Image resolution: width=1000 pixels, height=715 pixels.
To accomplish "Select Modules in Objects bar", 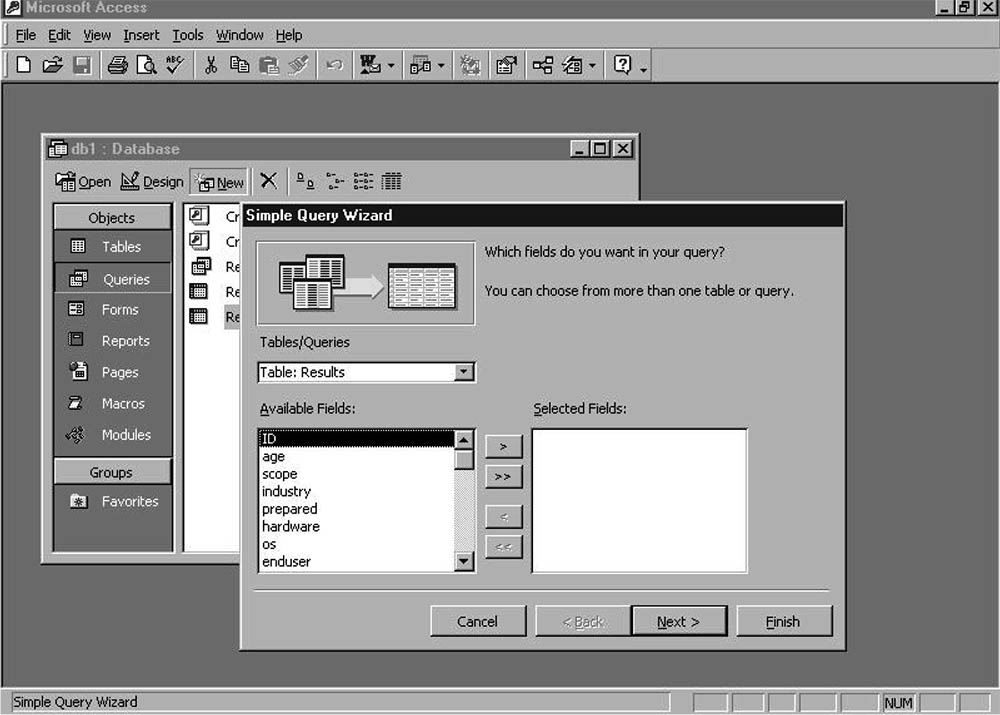I will (x=113, y=434).
